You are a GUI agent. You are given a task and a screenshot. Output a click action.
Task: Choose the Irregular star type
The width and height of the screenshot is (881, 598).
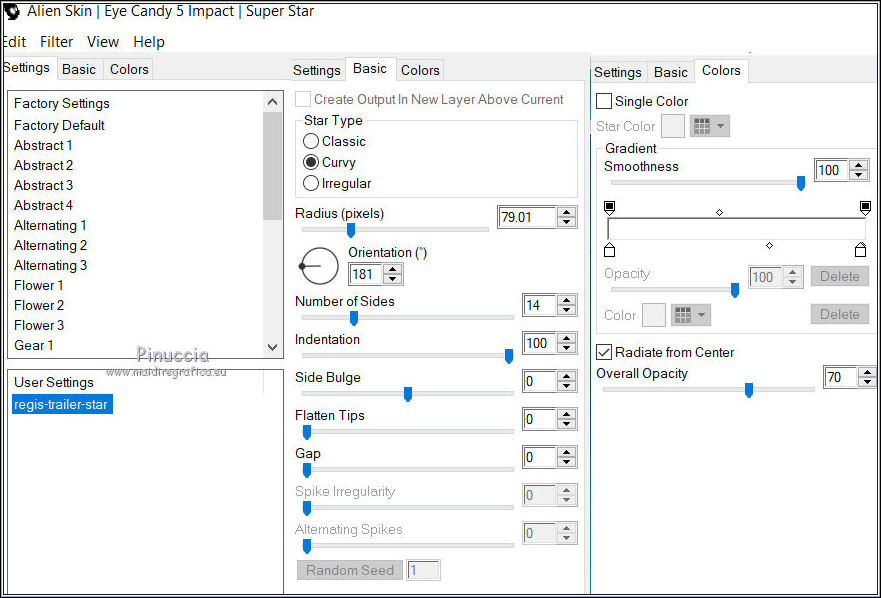(311, 184)
